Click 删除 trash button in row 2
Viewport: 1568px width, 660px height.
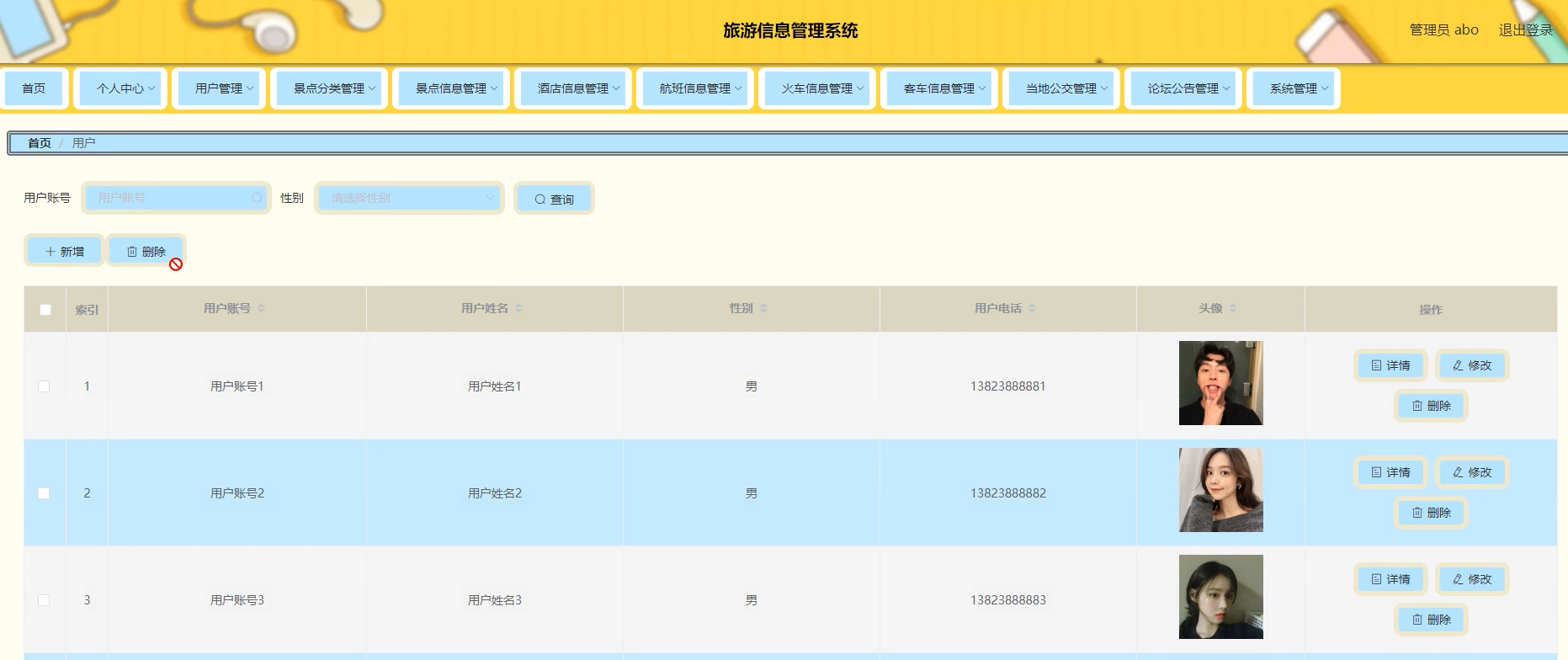(1431, 513)
